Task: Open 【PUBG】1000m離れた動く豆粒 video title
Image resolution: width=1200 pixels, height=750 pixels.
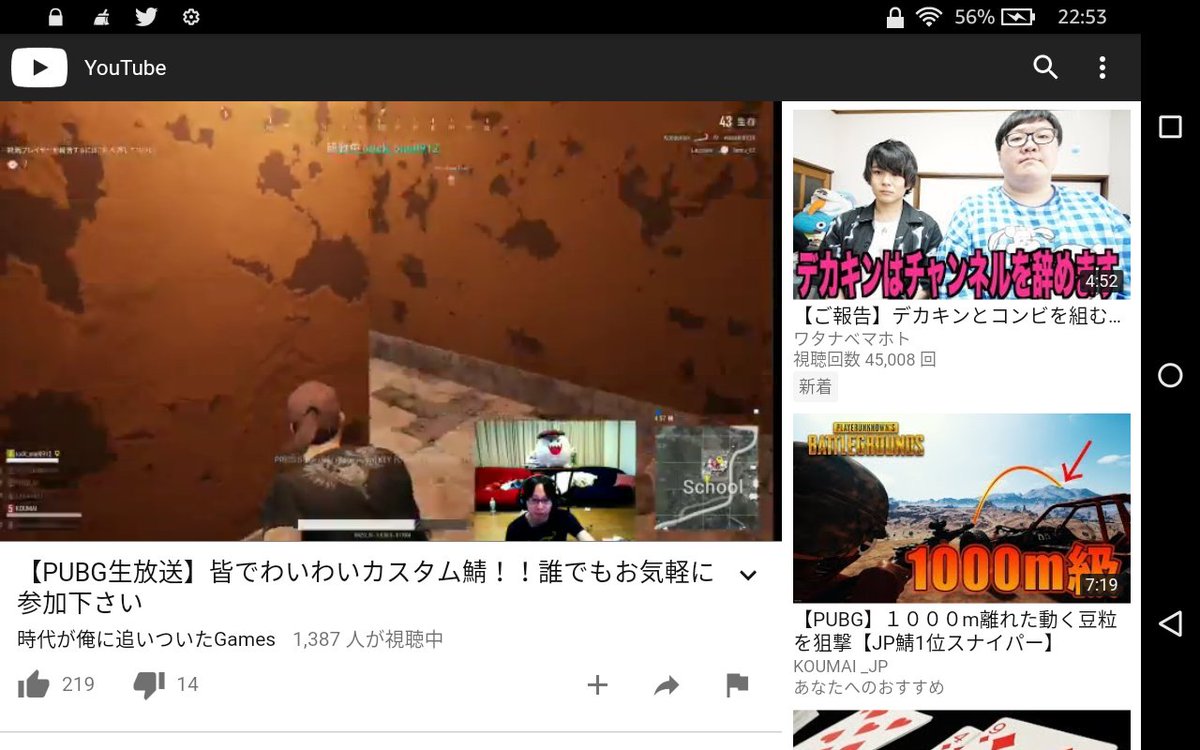Action: click(x=956, y=631)
